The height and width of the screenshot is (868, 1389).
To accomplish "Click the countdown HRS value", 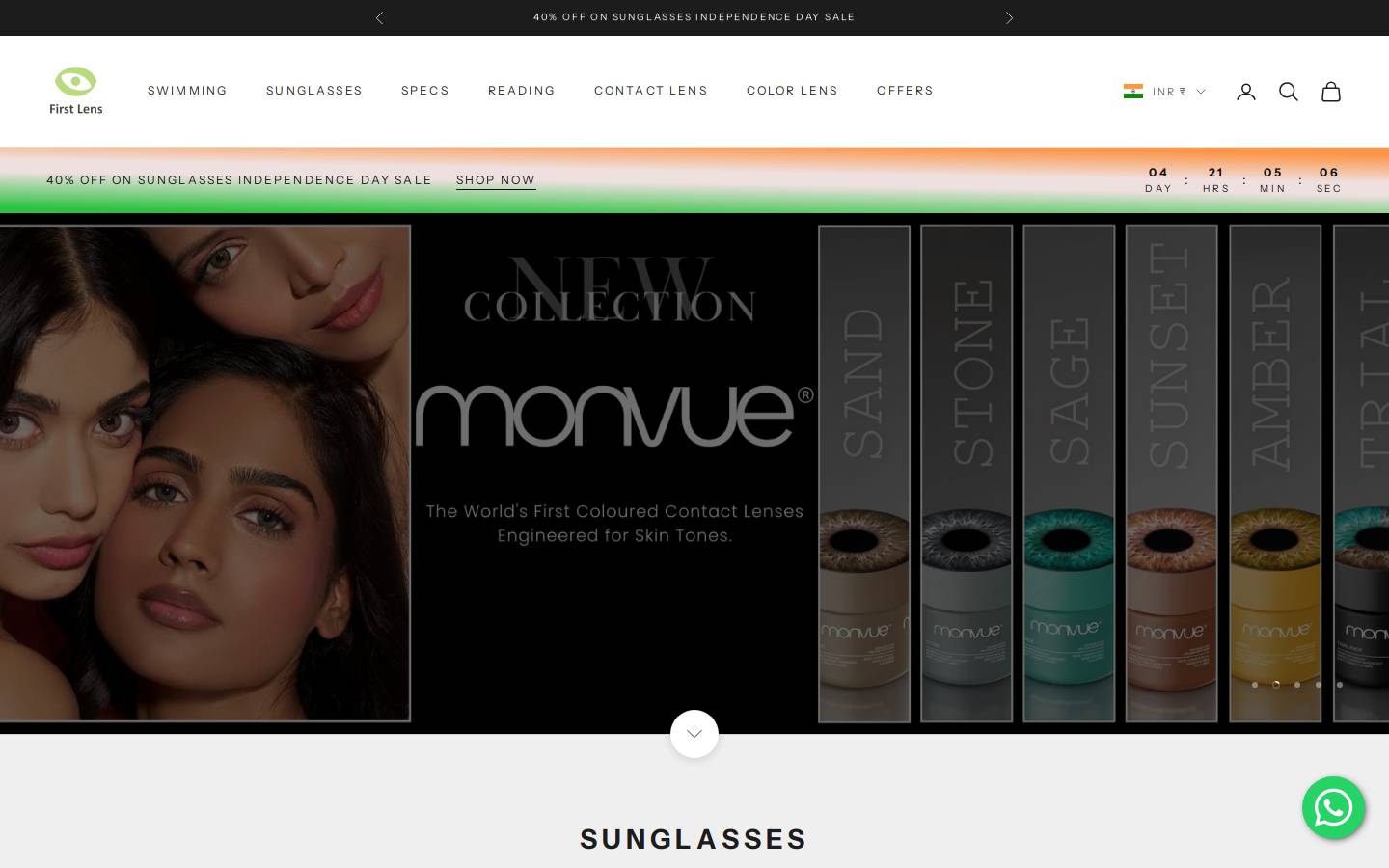I will pos(1216,173).
